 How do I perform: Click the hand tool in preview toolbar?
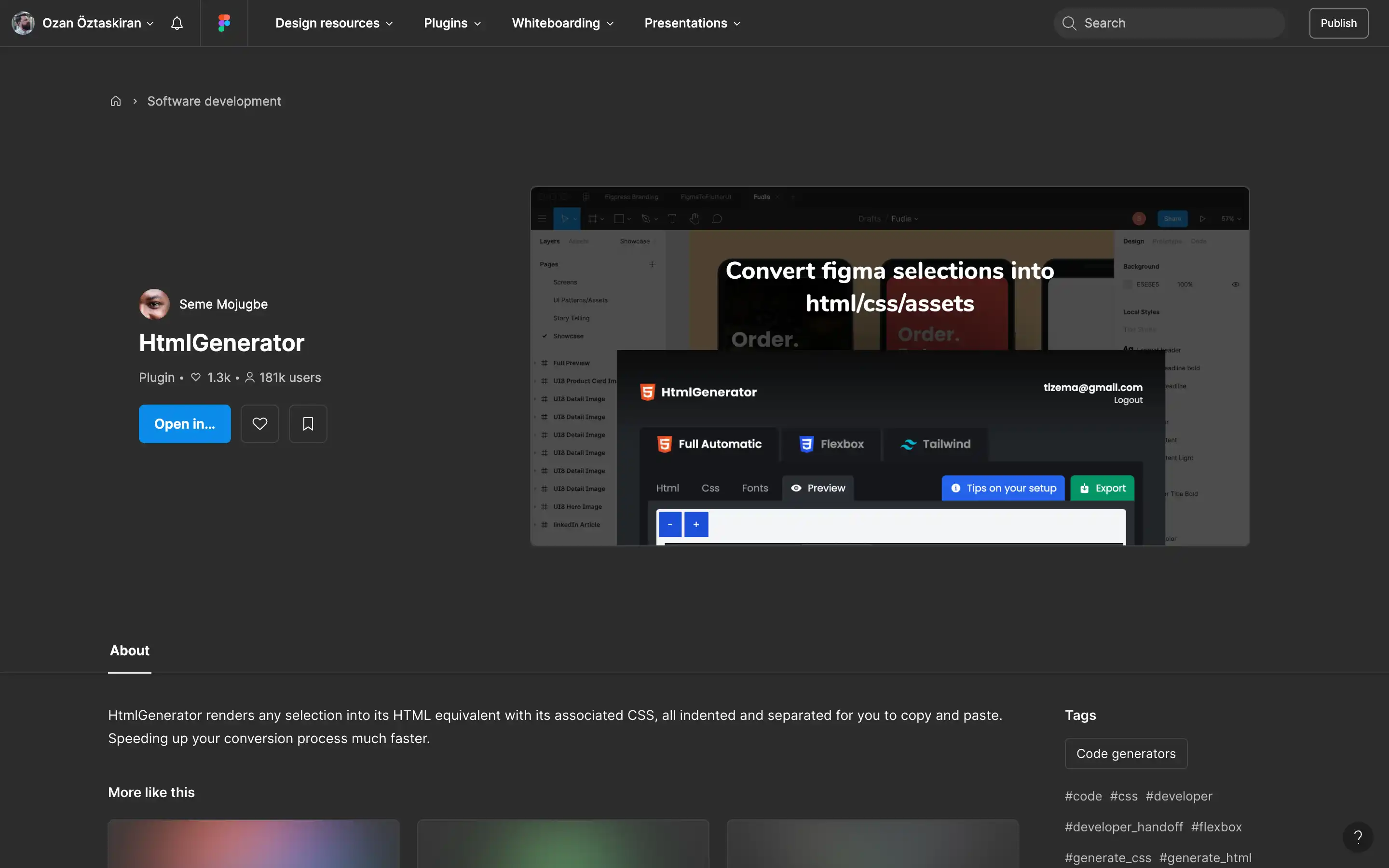tap(694, 219)
